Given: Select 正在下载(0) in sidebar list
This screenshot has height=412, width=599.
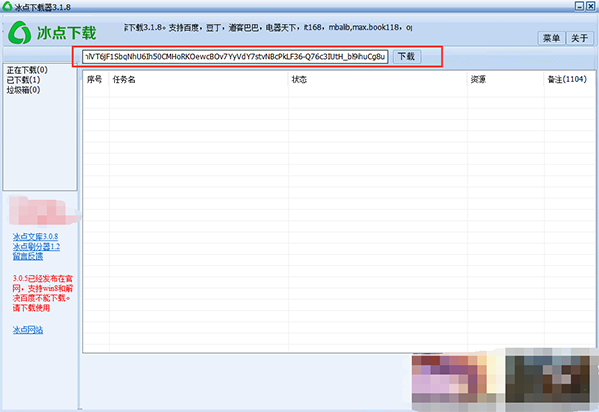Looking at the screenshot, I should (27, 70).
